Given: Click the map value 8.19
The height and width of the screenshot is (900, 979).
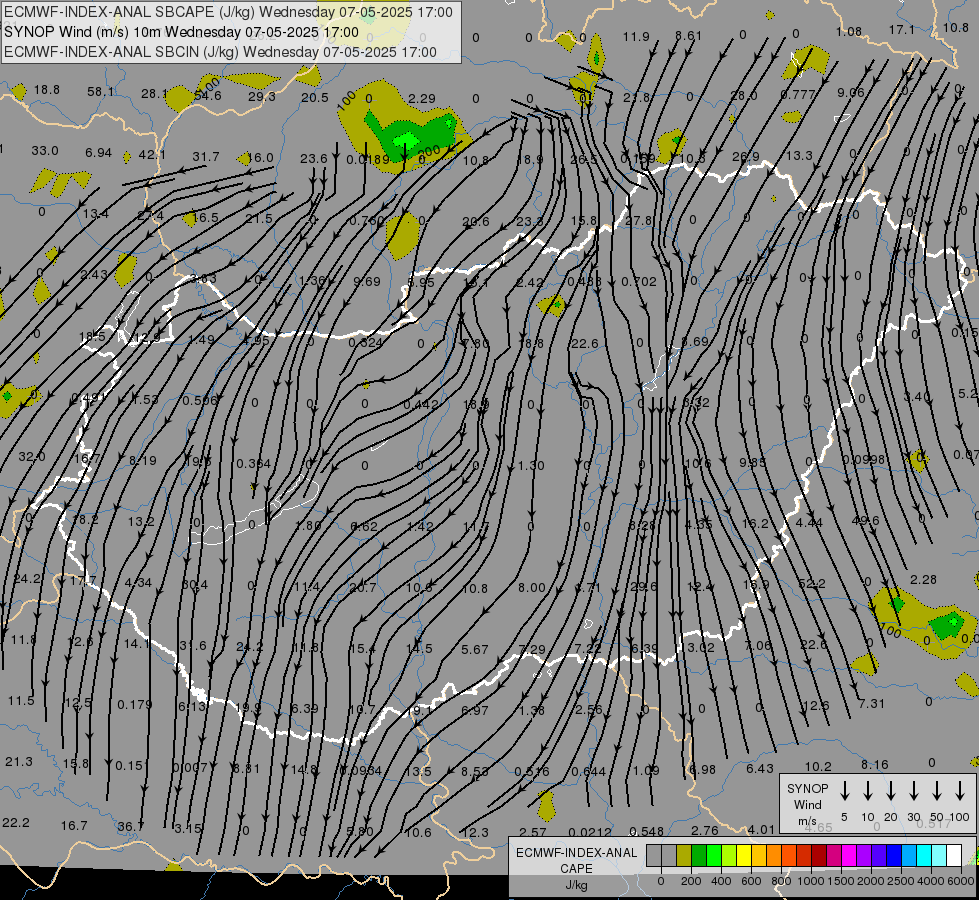Looking at the screenshot, I should [x=143, y=460].
